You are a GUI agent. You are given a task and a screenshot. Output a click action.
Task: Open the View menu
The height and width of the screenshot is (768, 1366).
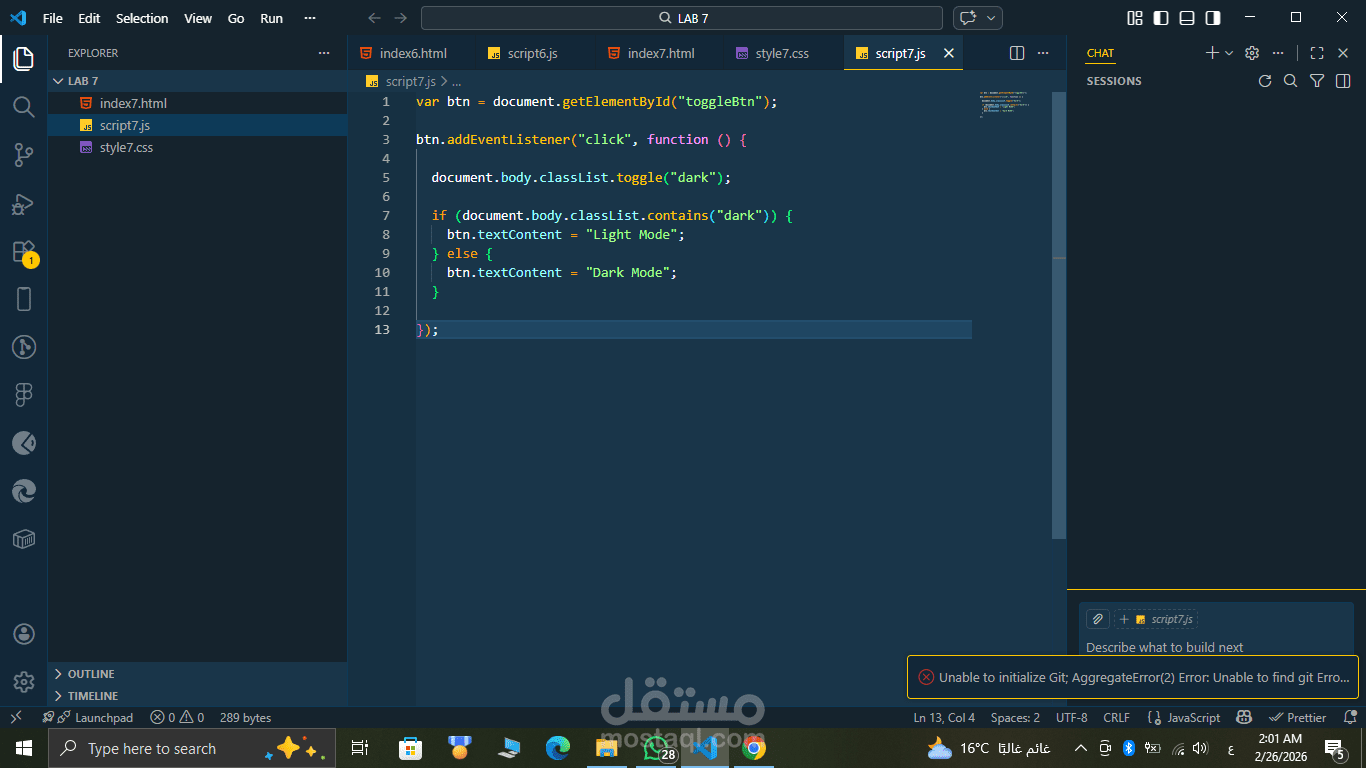coord(198,18)
